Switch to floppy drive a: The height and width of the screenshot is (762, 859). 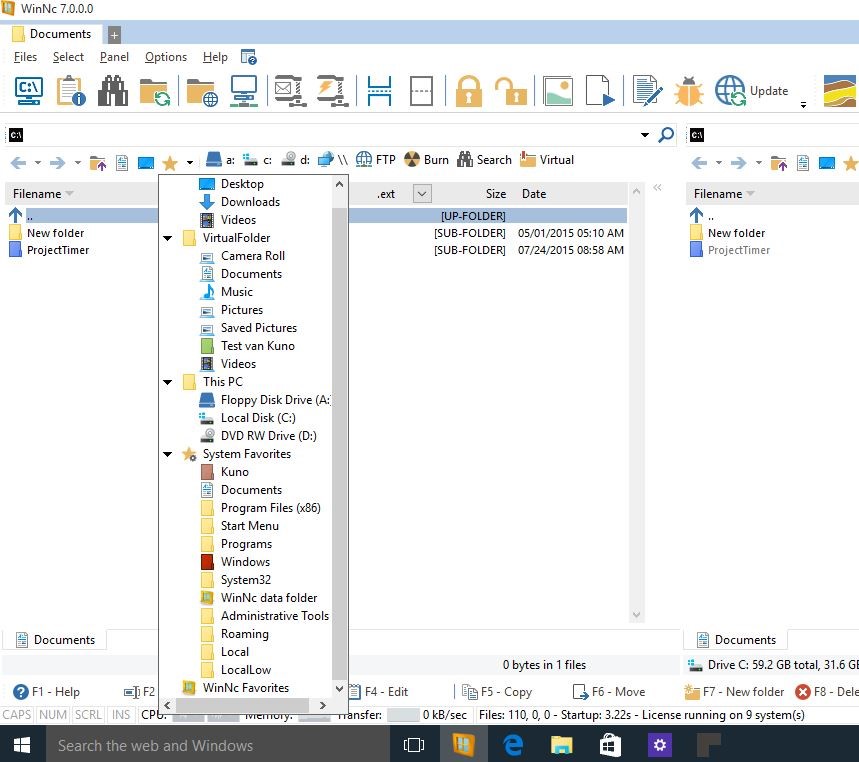tap(220, 160)
